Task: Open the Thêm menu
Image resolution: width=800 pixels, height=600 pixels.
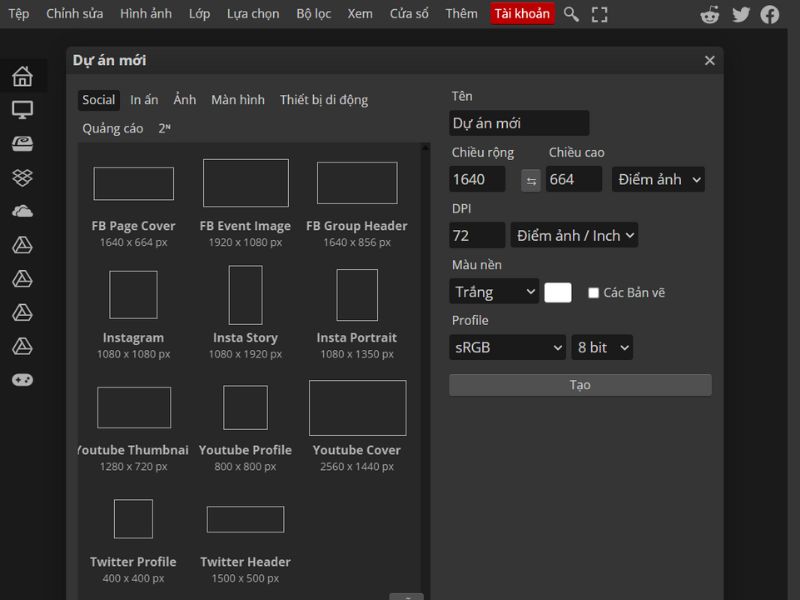Action: (x=461, y=14)
